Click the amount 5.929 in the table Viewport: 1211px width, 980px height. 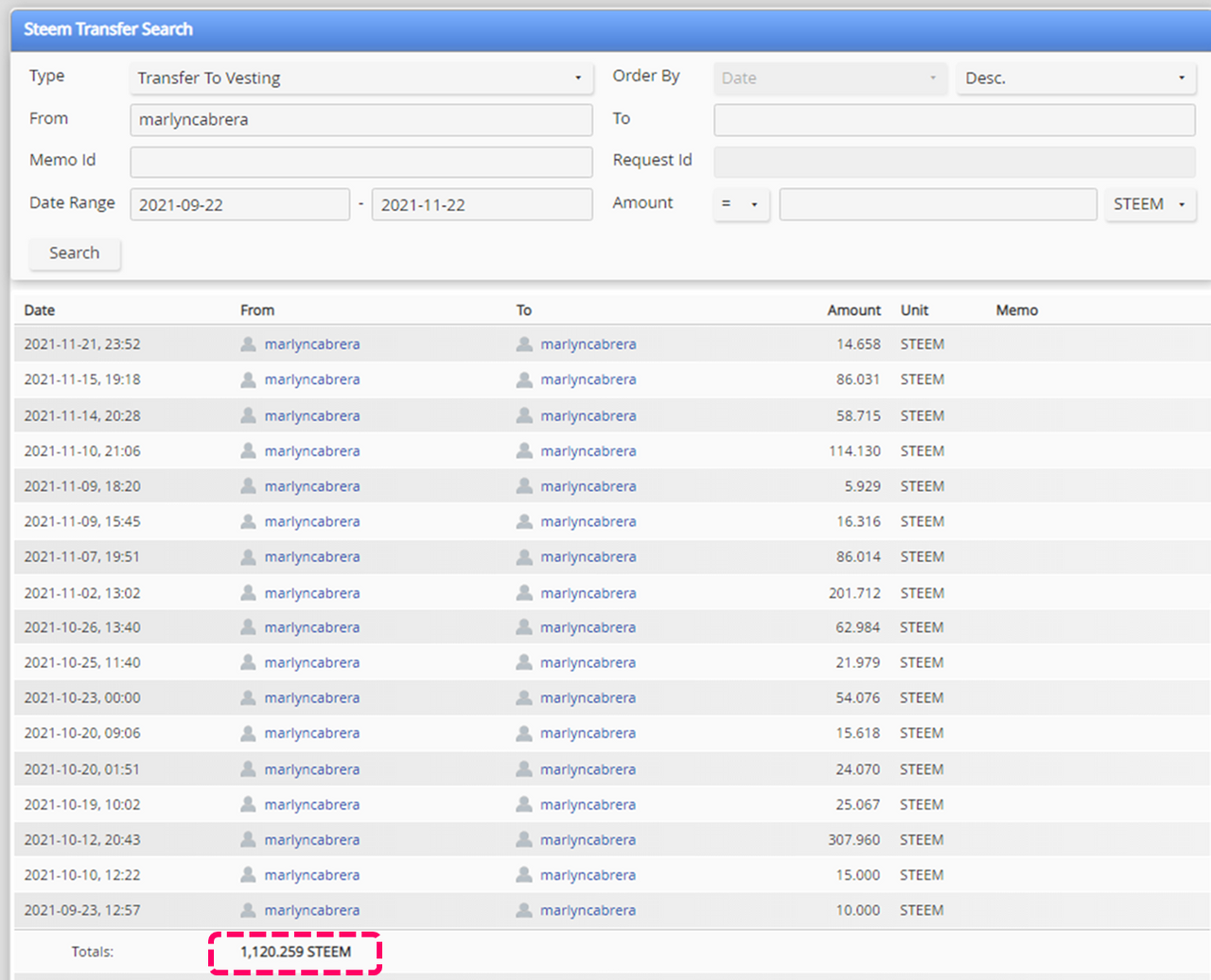click(862, 486)
